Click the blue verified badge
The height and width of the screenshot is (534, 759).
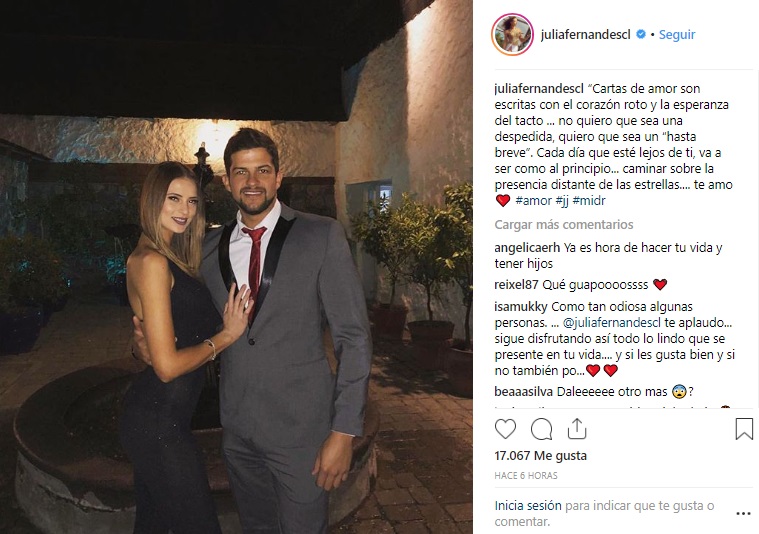(x=641, y=34)
